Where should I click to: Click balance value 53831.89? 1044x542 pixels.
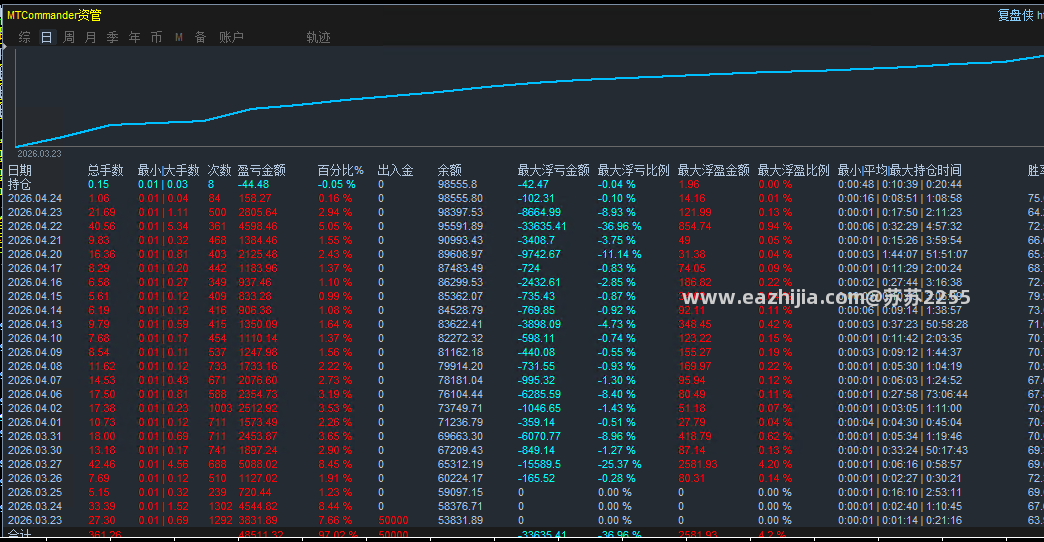[460, 520]
